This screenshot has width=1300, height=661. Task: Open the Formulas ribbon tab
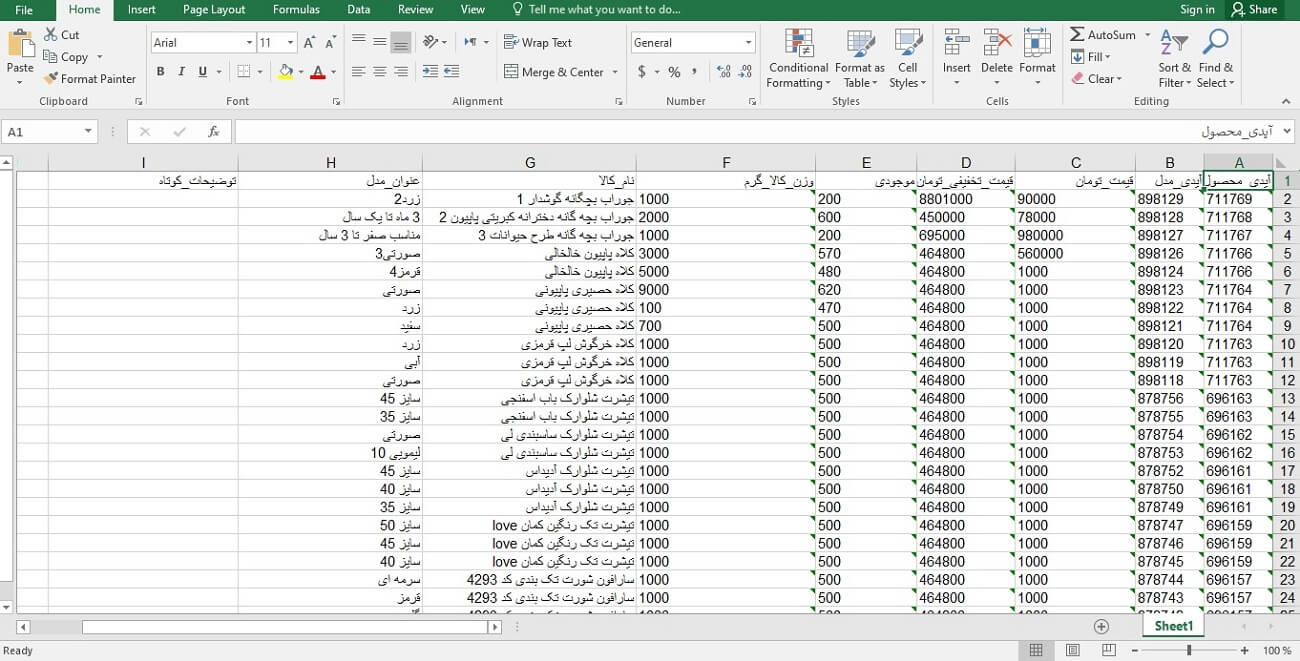pyautogui.click(x=296, y=10)
